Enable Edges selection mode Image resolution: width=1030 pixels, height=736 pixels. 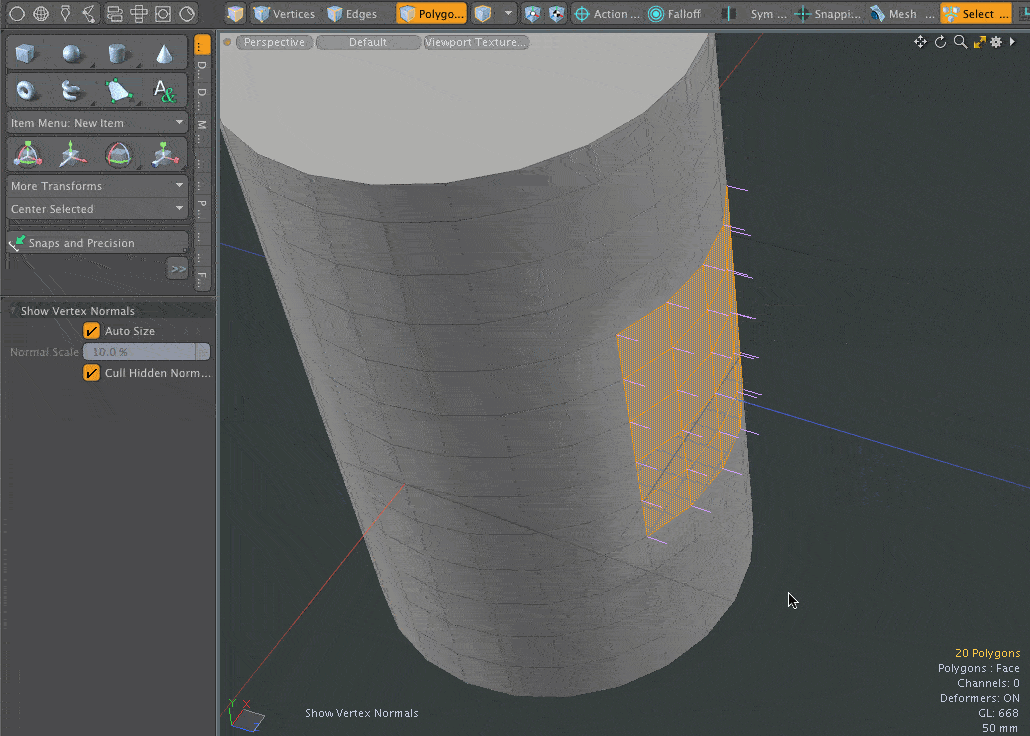coord(352,14)
